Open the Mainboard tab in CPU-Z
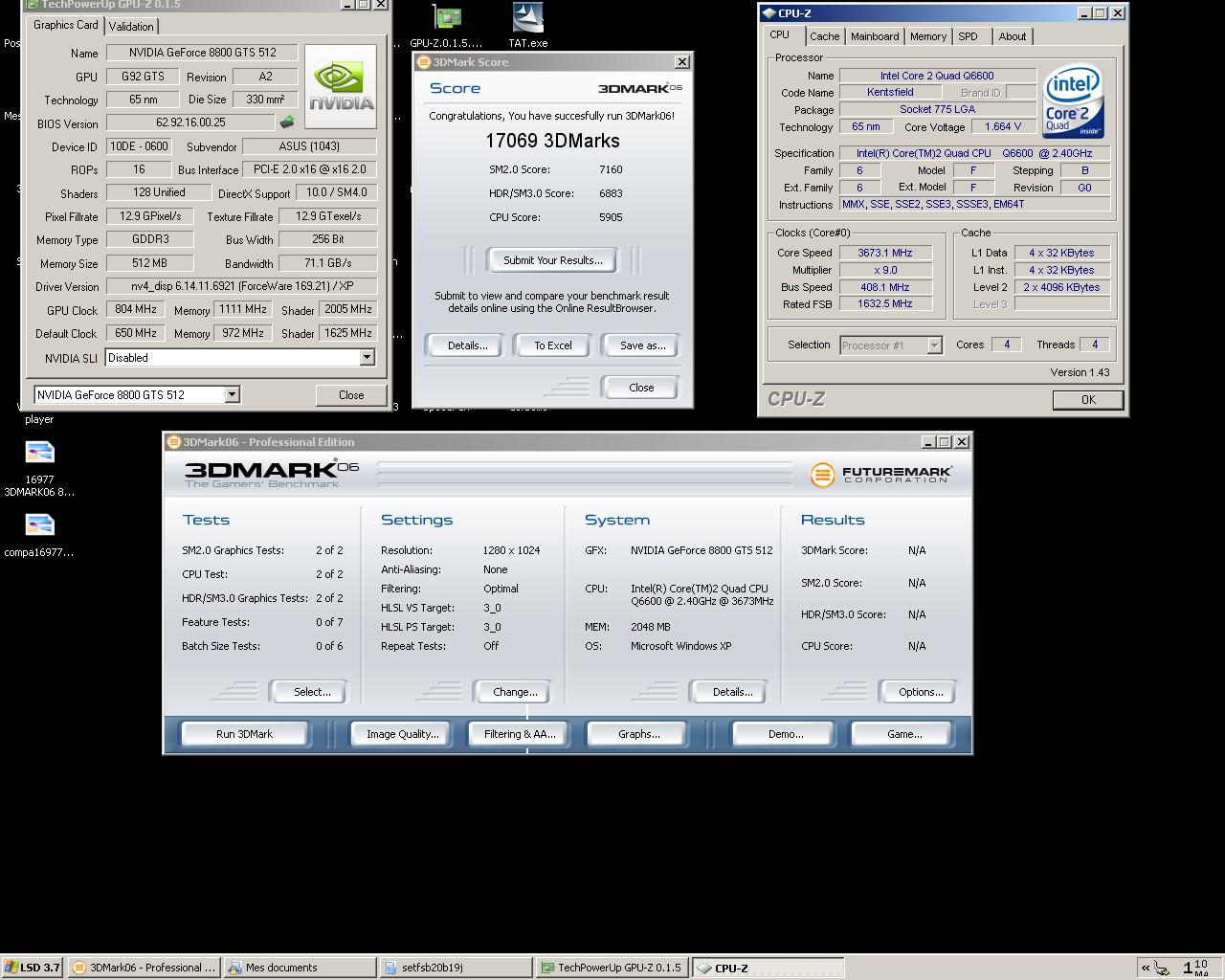The width and height of the screenshot is (1225, 980). pyautogui.click(x=875, y=36)
